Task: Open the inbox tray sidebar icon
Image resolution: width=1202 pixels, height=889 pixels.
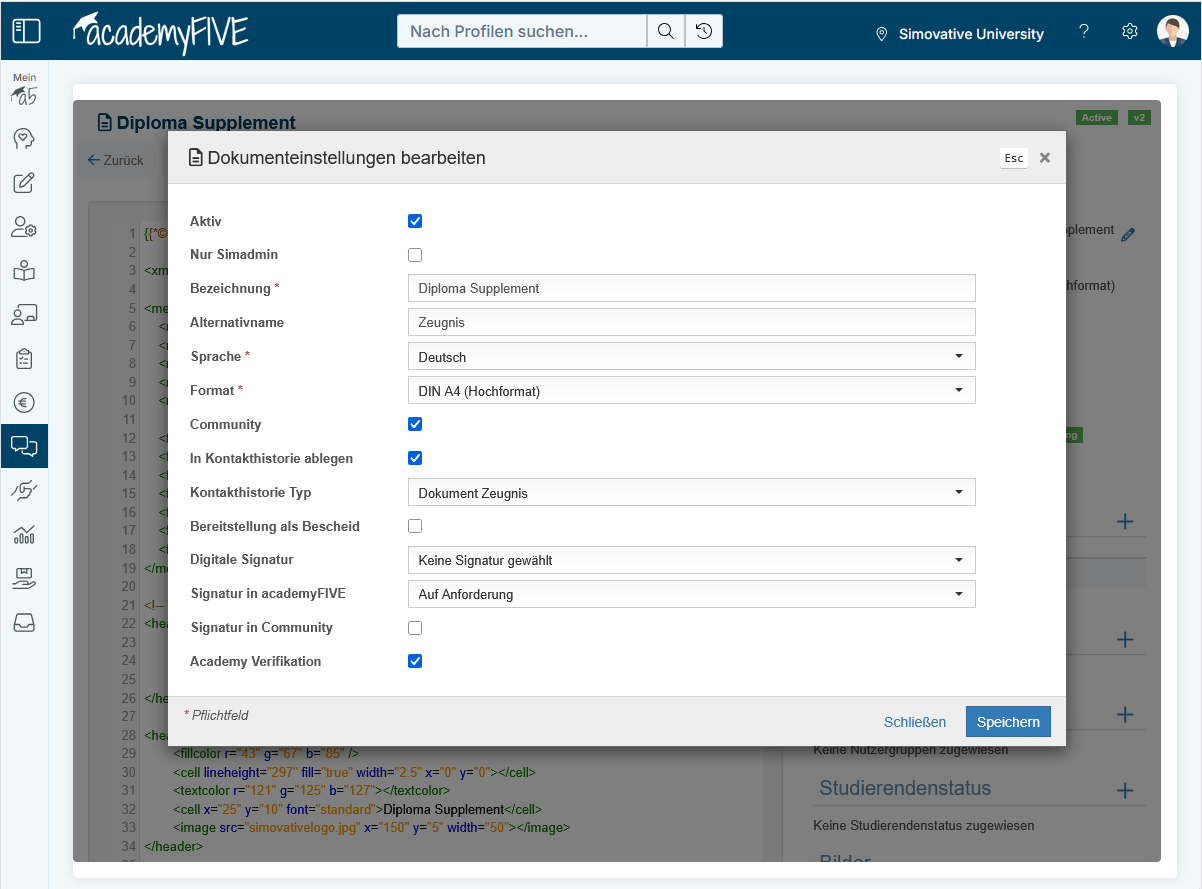Action: 24,623
